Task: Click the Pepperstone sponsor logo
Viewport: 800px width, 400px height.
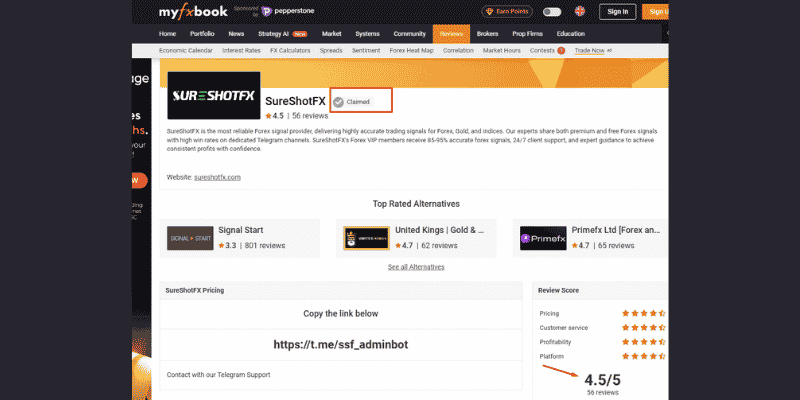Action: pyautogui.click(x=288, y=11)
